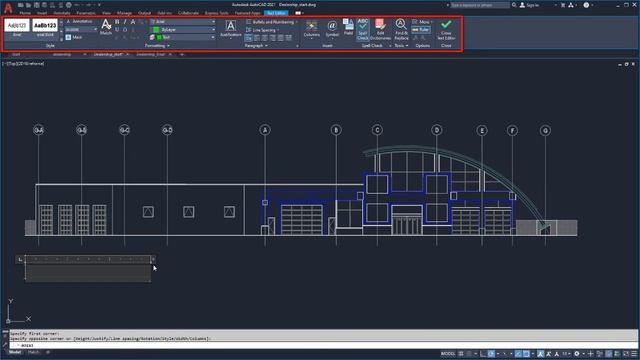The width and height of the screenshot is (640, 360).
Task: Open the workspace switching gear icon
Action: [577, 353]
